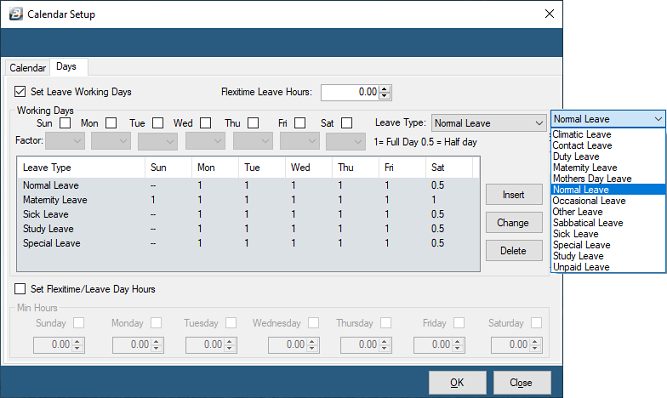The width and height of the screenshot is (667, 398).
Task: Click the Flexitime Leave Hours input field
Action: click(350, 92)
